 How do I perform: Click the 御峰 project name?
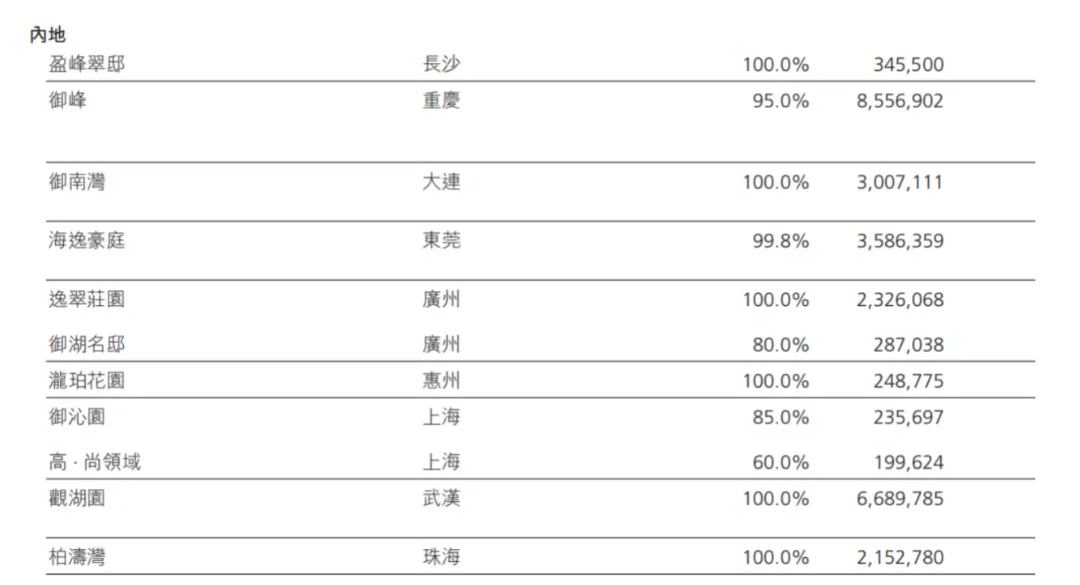coord(68,100)
